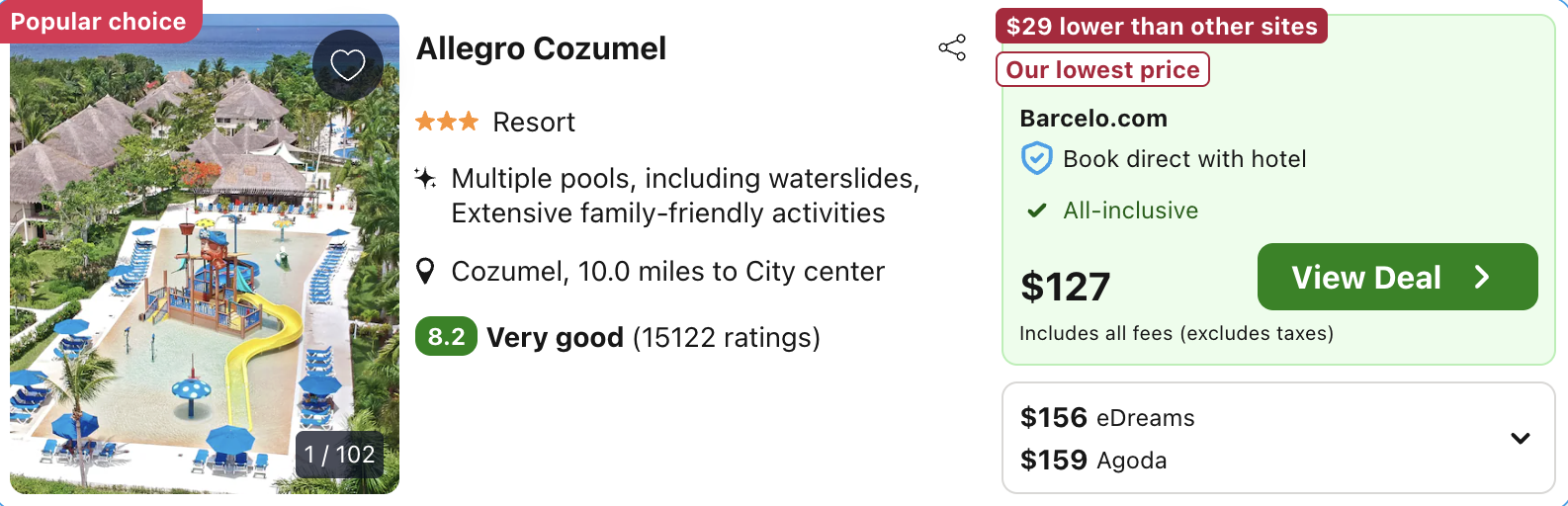Click the Our lowest price label

[1102, 70]
